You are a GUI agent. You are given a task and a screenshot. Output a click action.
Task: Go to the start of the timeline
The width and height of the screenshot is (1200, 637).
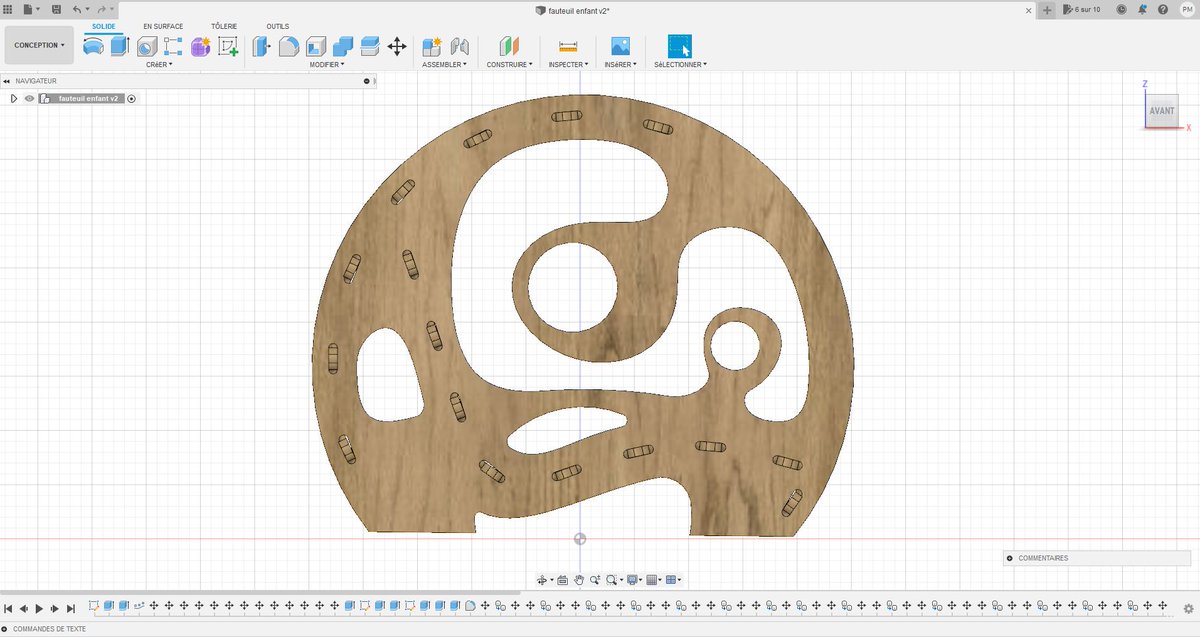pyautogui.click(x=8, y=608)
